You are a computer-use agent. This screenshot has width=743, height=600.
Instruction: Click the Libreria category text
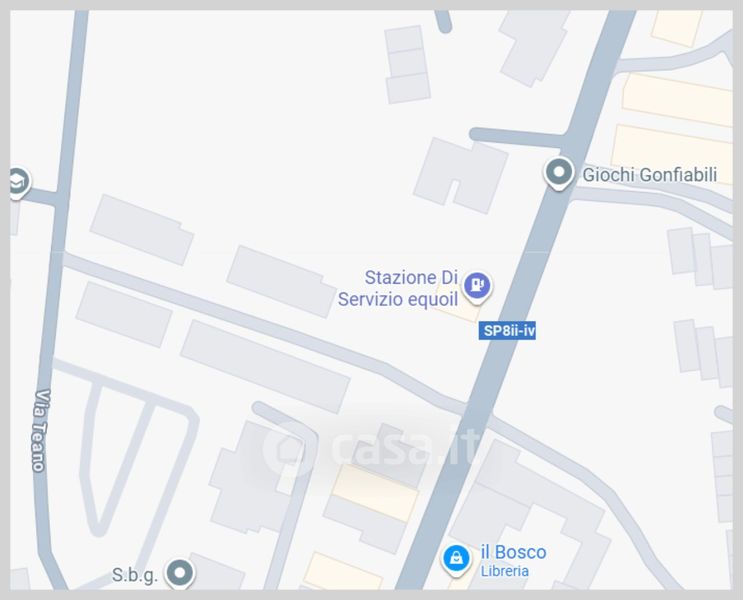(x=505, y=571)
